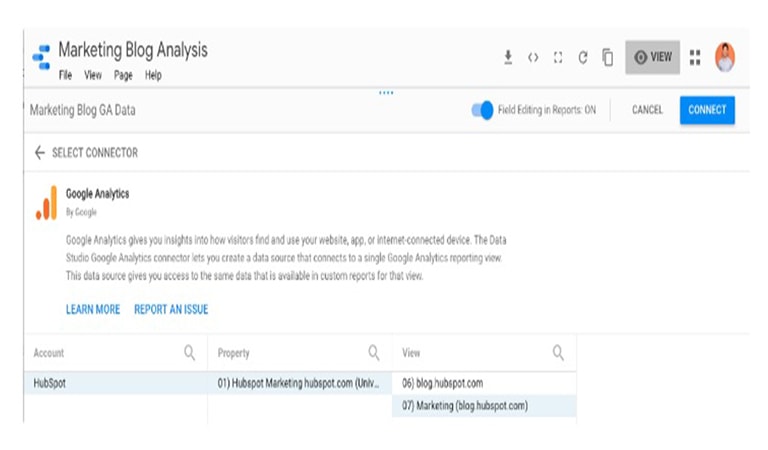
Task: Open embed code angle brackets icon
Action: pyautogui.click(x=533, y=58)
